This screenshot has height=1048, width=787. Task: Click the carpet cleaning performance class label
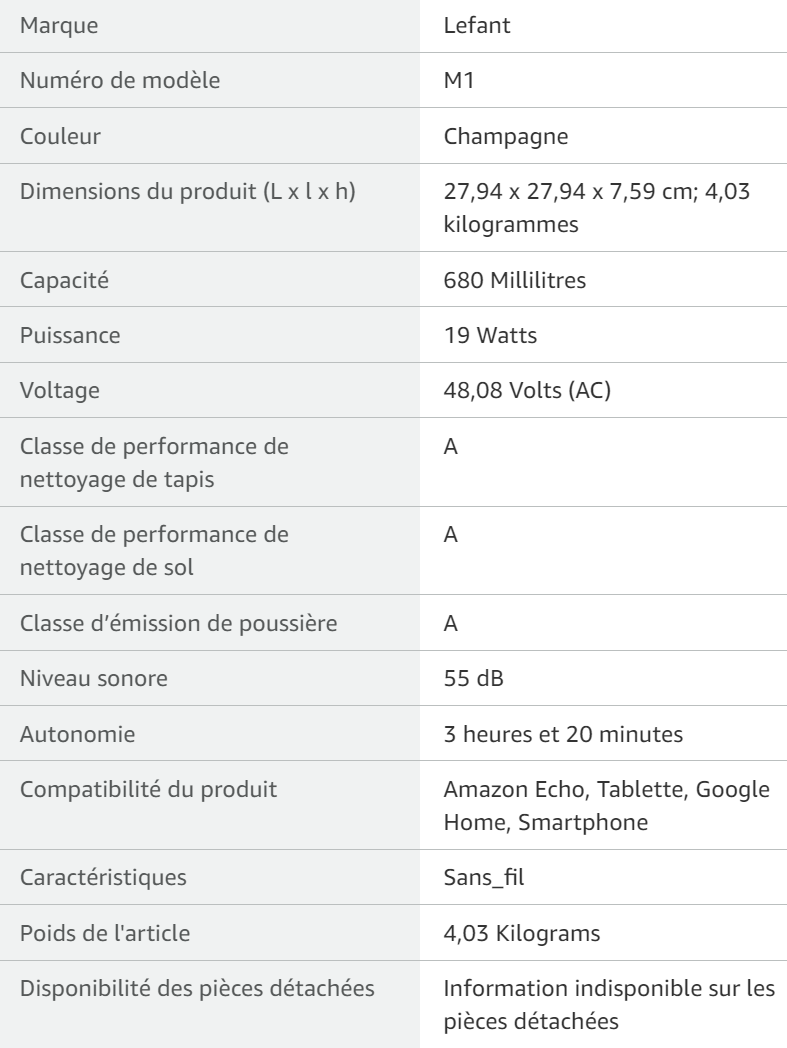[154, 463]
